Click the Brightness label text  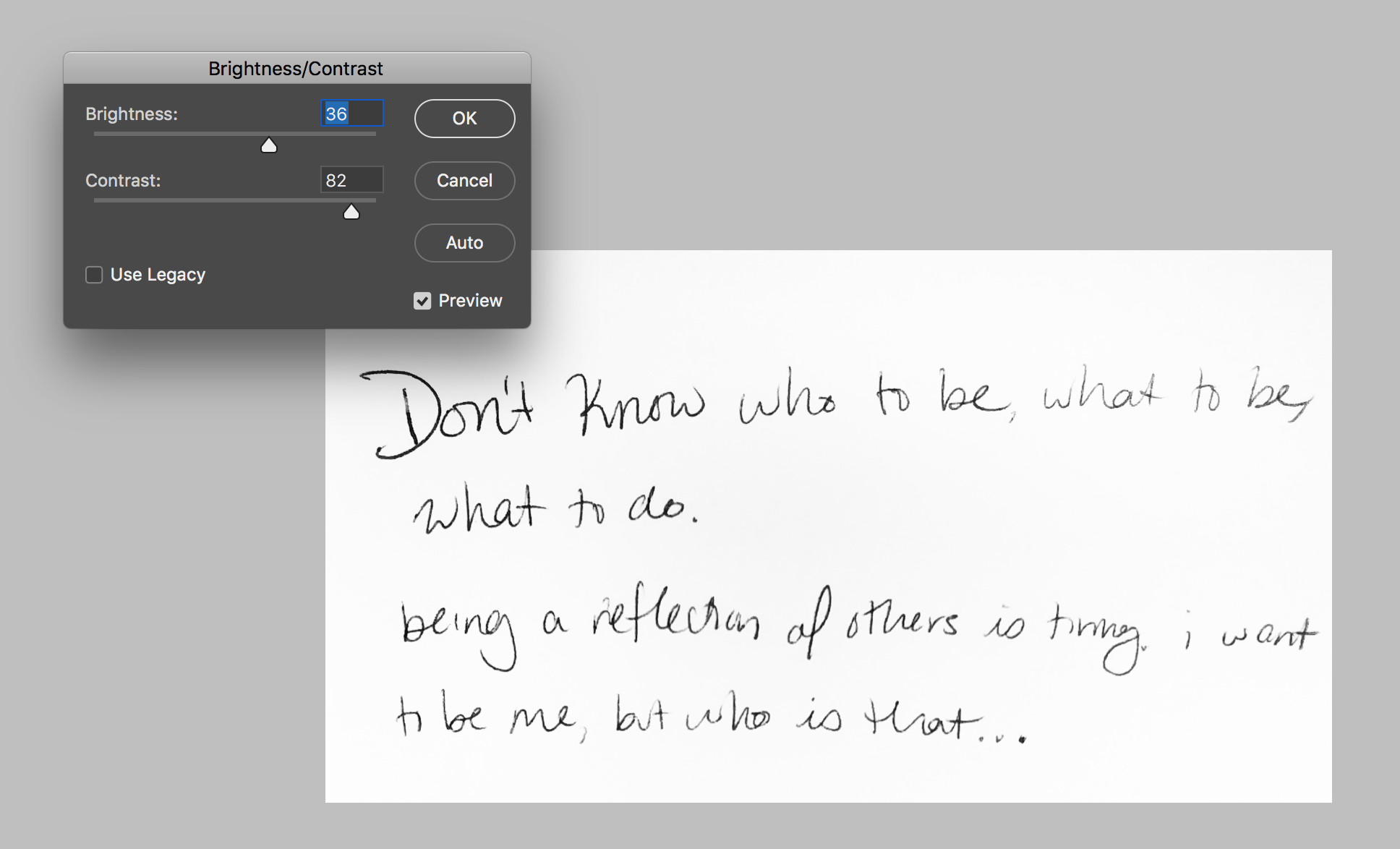[x=131, y=114]
